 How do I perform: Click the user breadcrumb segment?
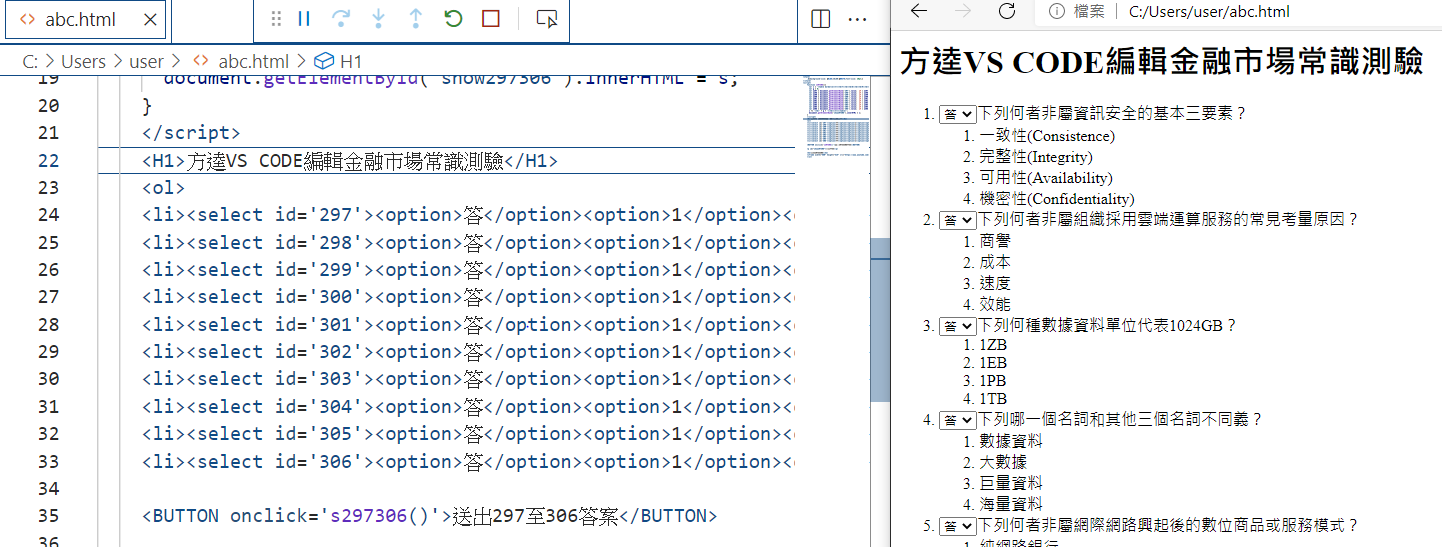point(146,62)
